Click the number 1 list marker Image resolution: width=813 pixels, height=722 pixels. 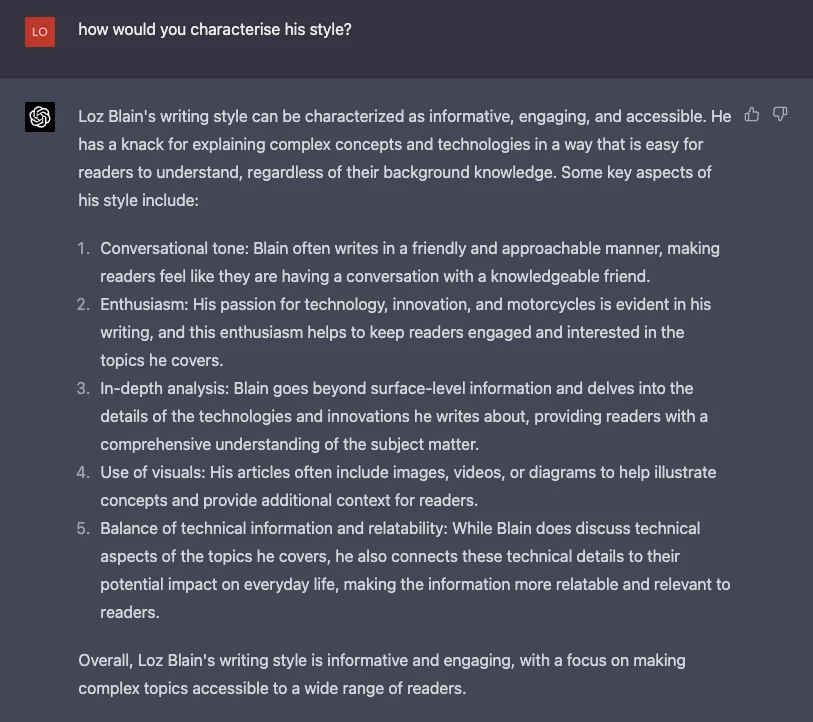coord(83,248)
